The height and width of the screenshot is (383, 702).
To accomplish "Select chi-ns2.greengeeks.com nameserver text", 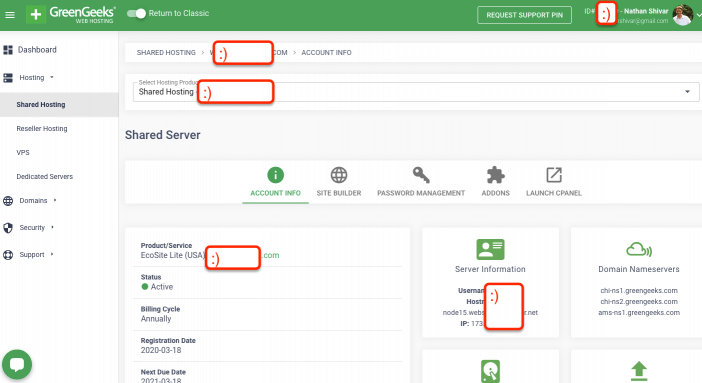I will (x=639, y=302).
